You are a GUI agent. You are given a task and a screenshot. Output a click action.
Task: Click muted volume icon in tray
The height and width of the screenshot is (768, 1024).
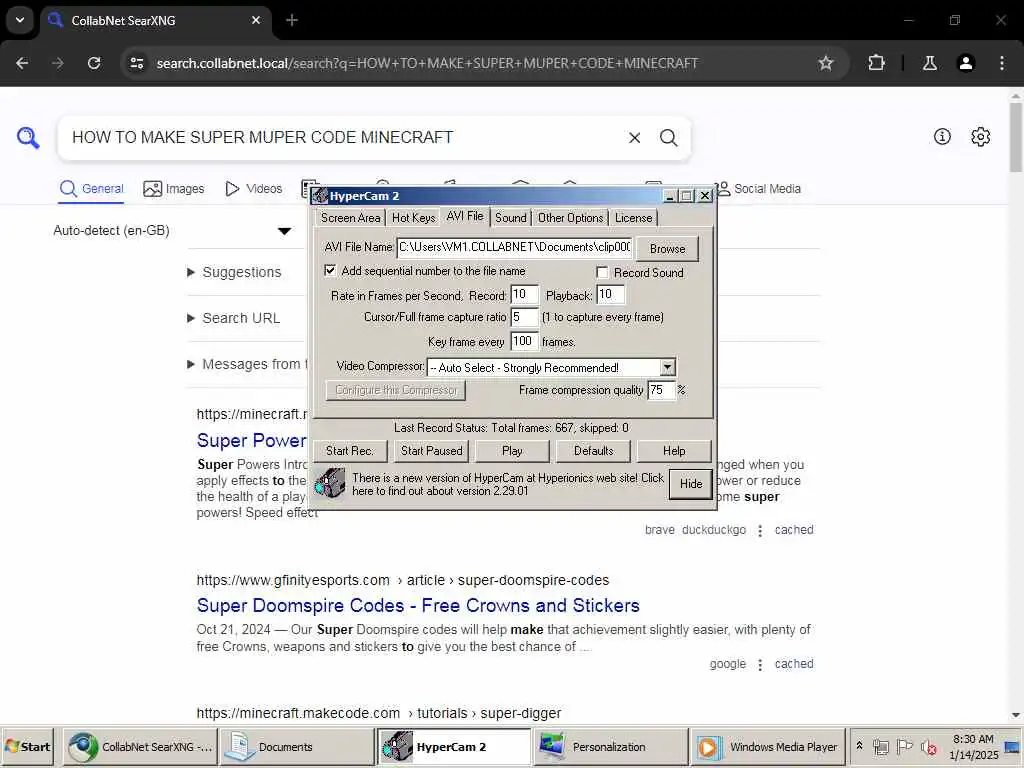928,746
